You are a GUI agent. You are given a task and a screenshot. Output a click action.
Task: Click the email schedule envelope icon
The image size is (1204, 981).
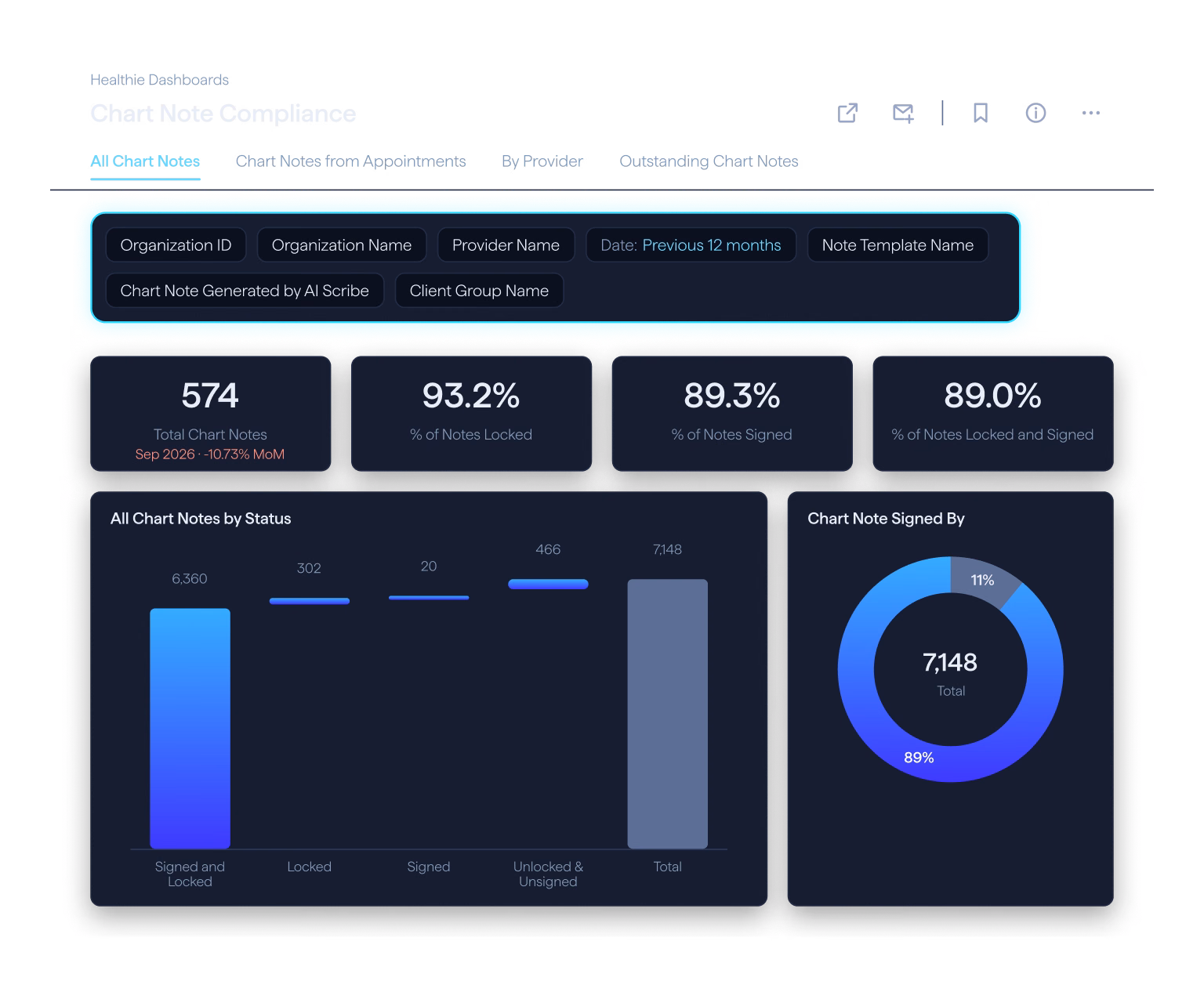point(903,113)
